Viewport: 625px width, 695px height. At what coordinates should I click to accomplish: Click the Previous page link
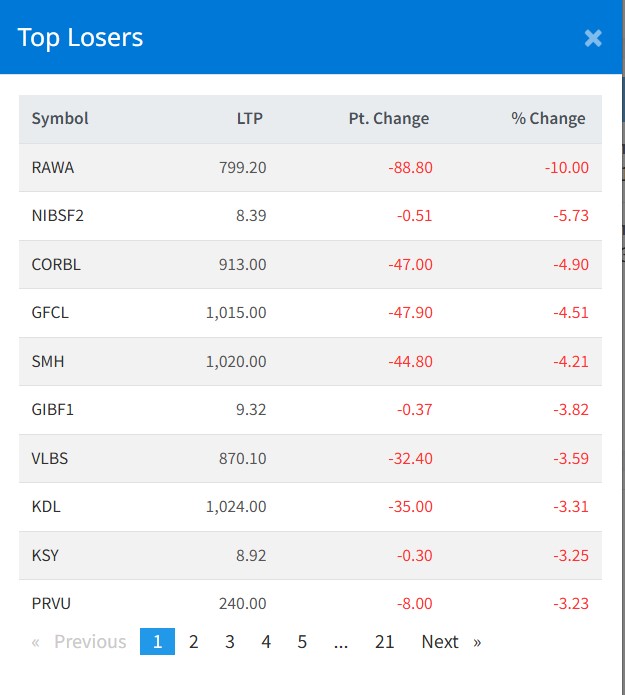[80, 642]
